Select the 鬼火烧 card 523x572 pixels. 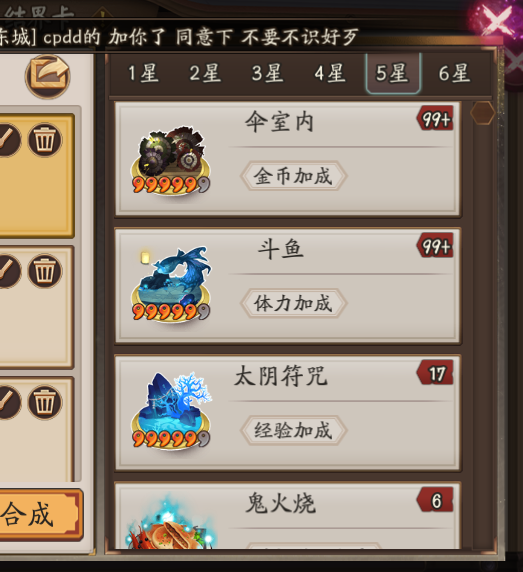288,515
